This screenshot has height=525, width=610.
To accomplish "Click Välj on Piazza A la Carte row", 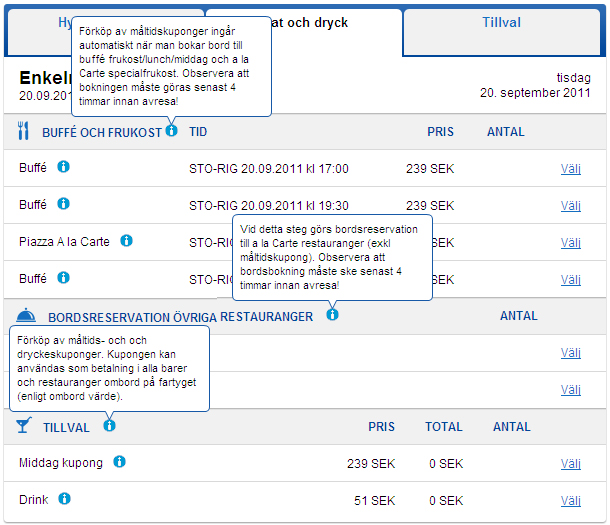I will point(570,242).
